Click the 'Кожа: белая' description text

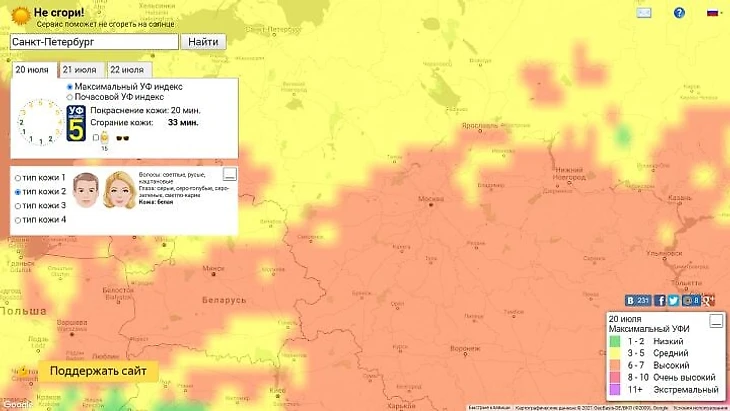point(156,202)
